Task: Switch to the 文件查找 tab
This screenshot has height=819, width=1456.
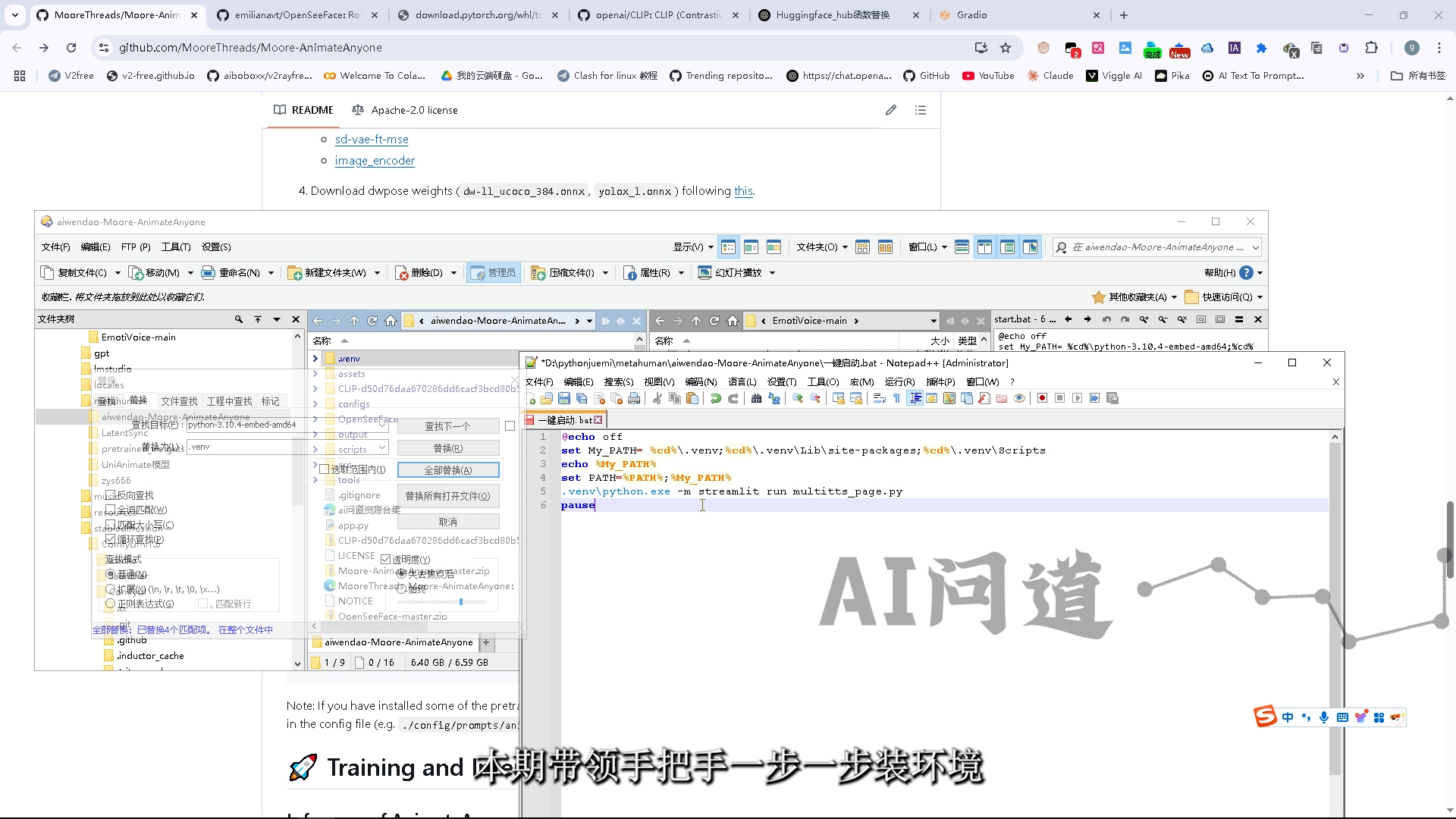Action: (179, 401)
